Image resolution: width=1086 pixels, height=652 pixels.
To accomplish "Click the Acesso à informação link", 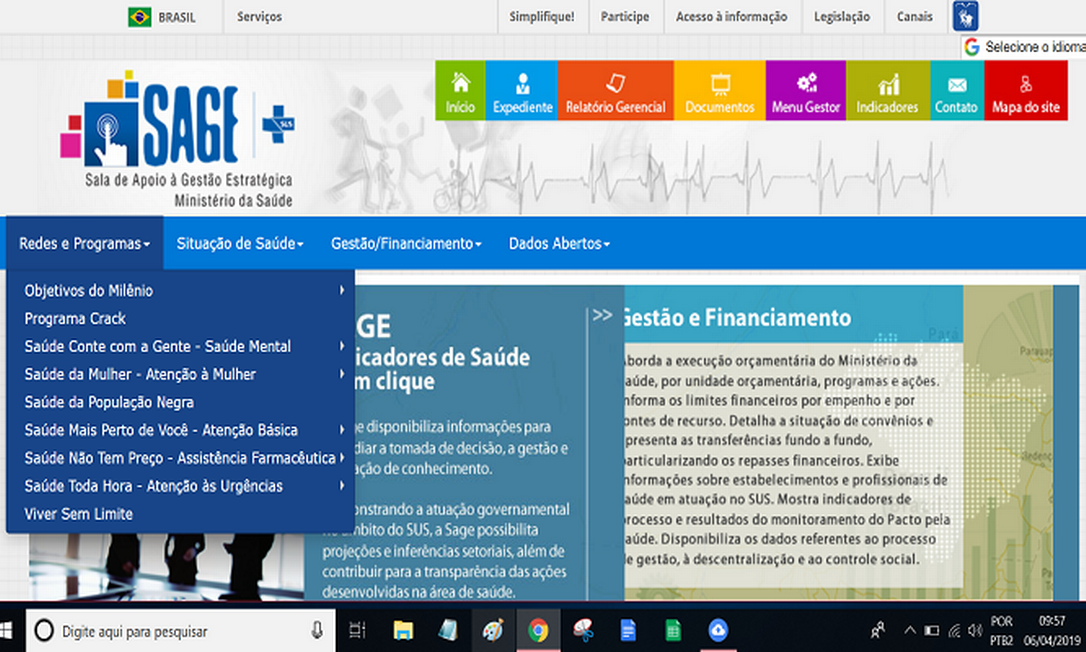I will [x=731, y=17].
